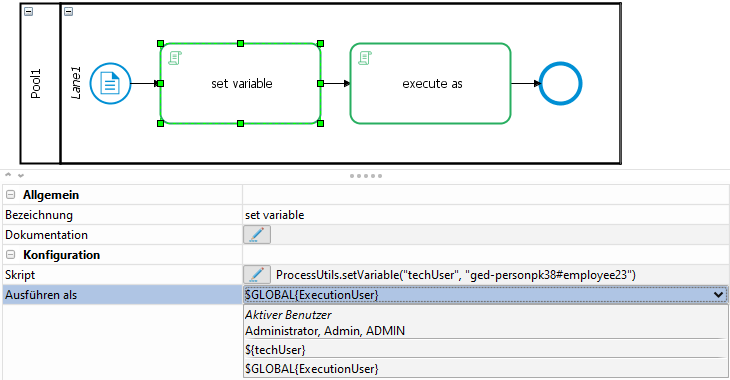Click bottom-center handle of set variable task
The height and width of the screenshot is (380, 730).
coord(240,123)
